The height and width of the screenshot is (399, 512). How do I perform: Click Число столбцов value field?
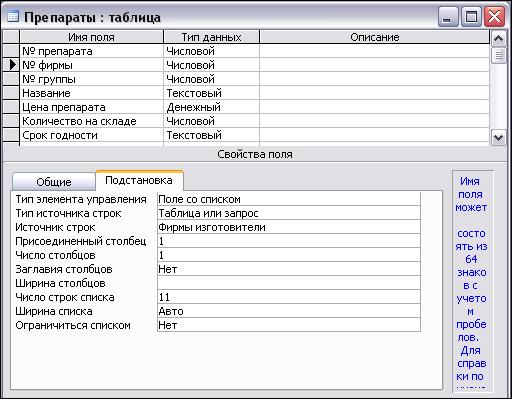click(x=289, y=255)
